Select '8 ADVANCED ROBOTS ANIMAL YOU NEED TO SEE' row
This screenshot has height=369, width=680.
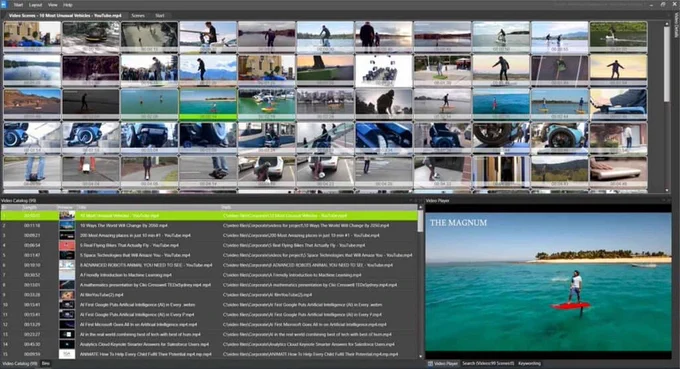pyautogui.click(x=209, y=265)
